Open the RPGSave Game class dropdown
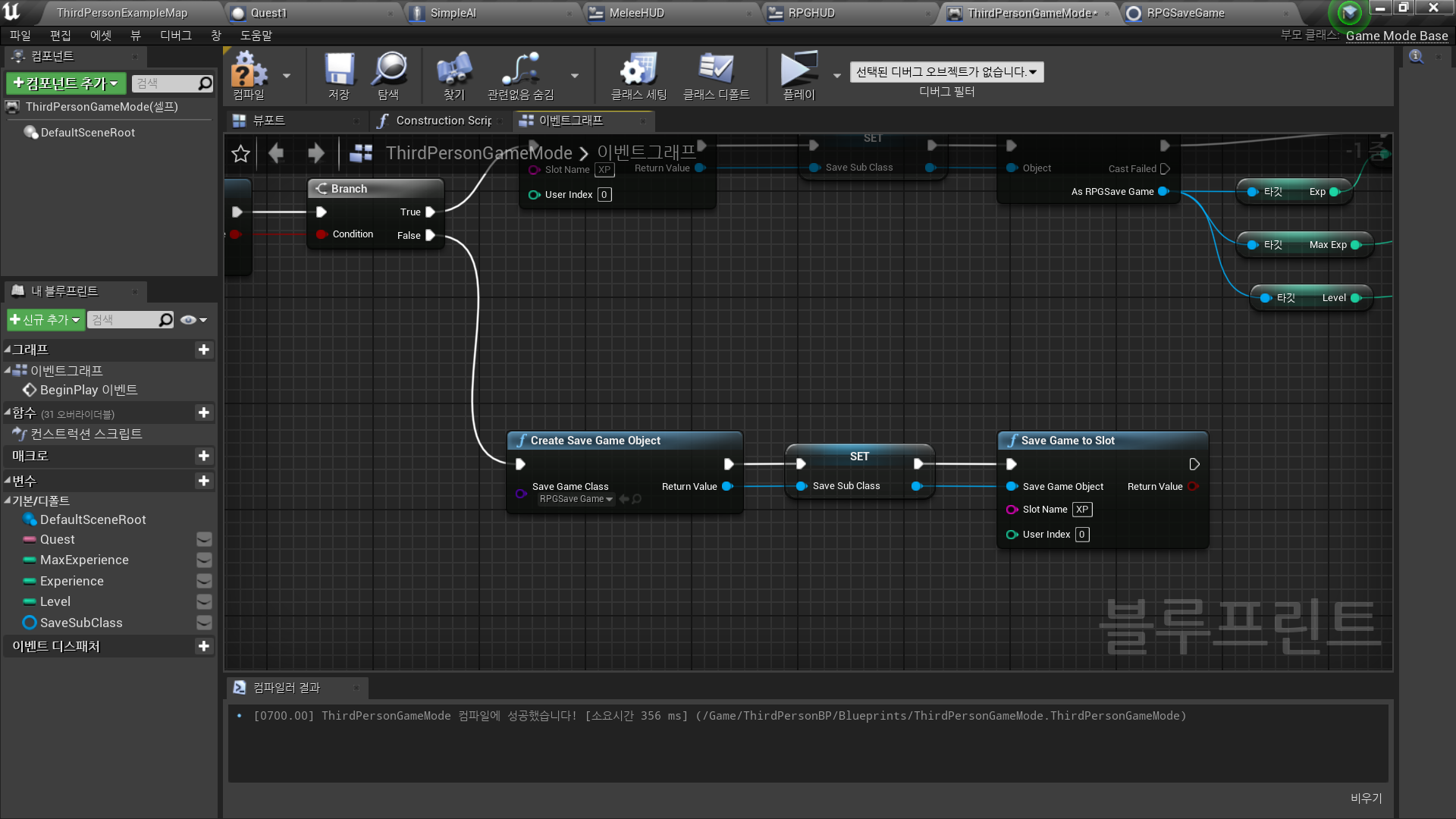Image resolution: width=1456 pixels, height=819 pixels. (x=576, y=499)
